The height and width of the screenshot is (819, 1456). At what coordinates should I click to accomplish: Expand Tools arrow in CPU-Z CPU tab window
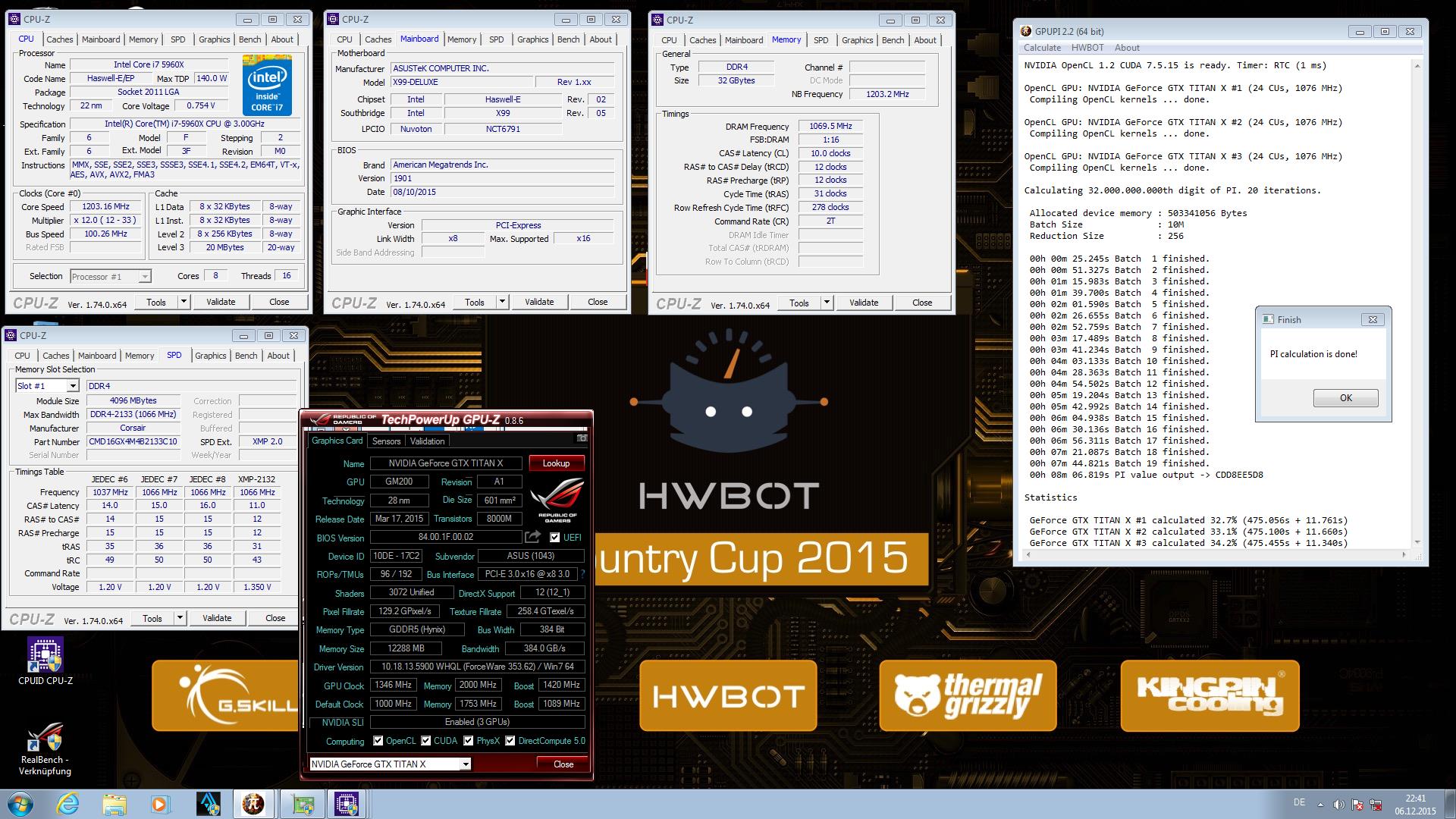[184, 302]
